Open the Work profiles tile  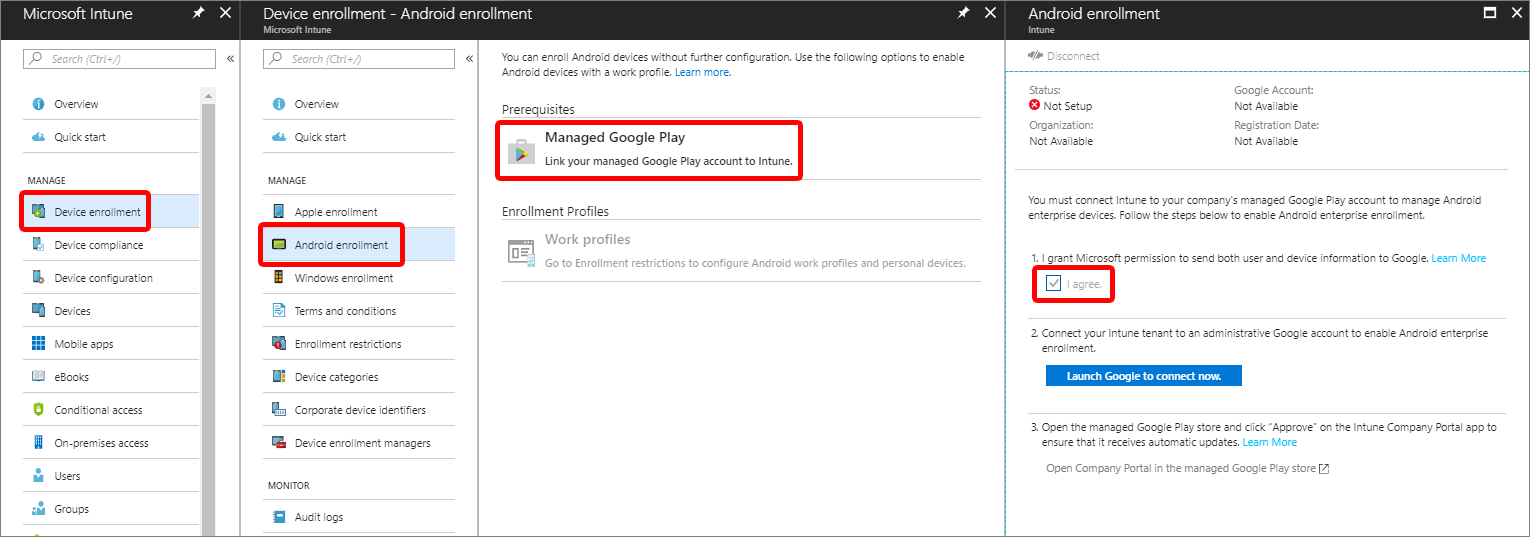(741, 251)
